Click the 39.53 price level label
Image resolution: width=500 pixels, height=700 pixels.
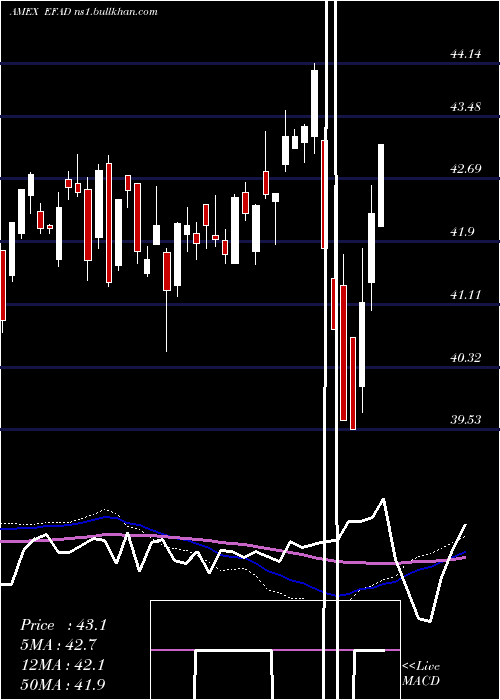point(466,420)
